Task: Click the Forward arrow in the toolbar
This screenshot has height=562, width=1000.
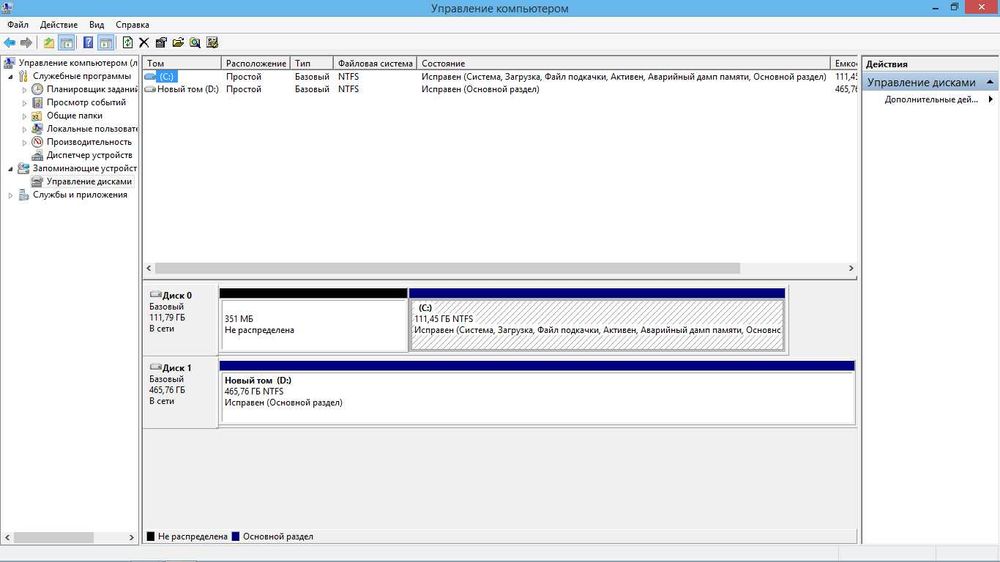Action: click(x=26, y=43)
